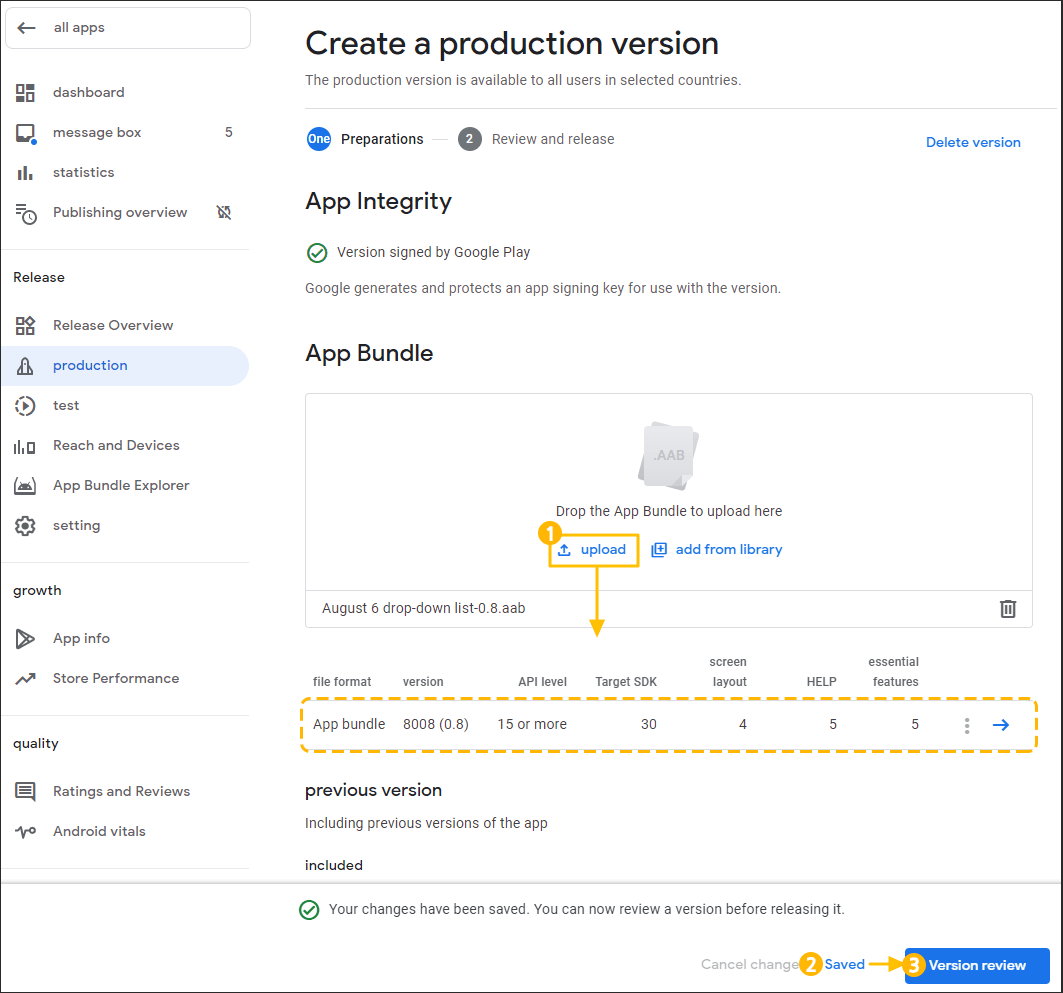The image size is (1063, 993).
Task: Open the setting gear icon
Action: [25, 526]
